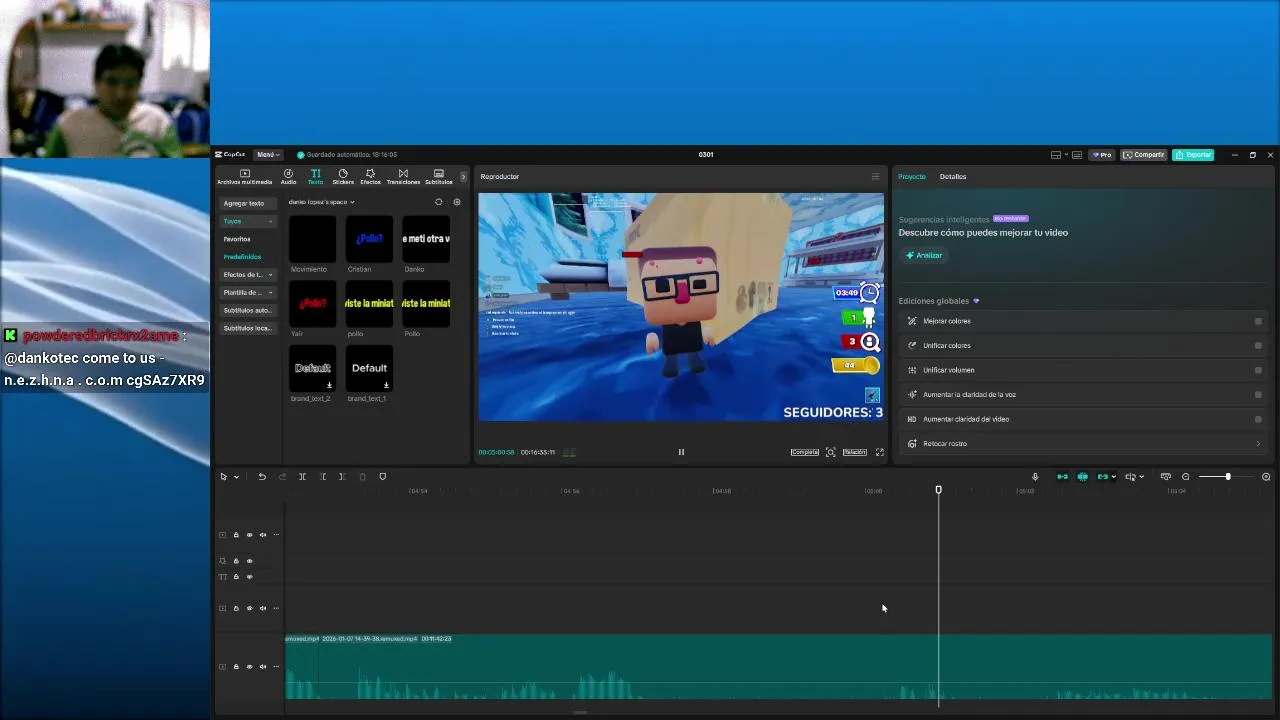This screenshot has width=1280, height=720.
Task: Click the Compartir button
Action: [1144, 155]
